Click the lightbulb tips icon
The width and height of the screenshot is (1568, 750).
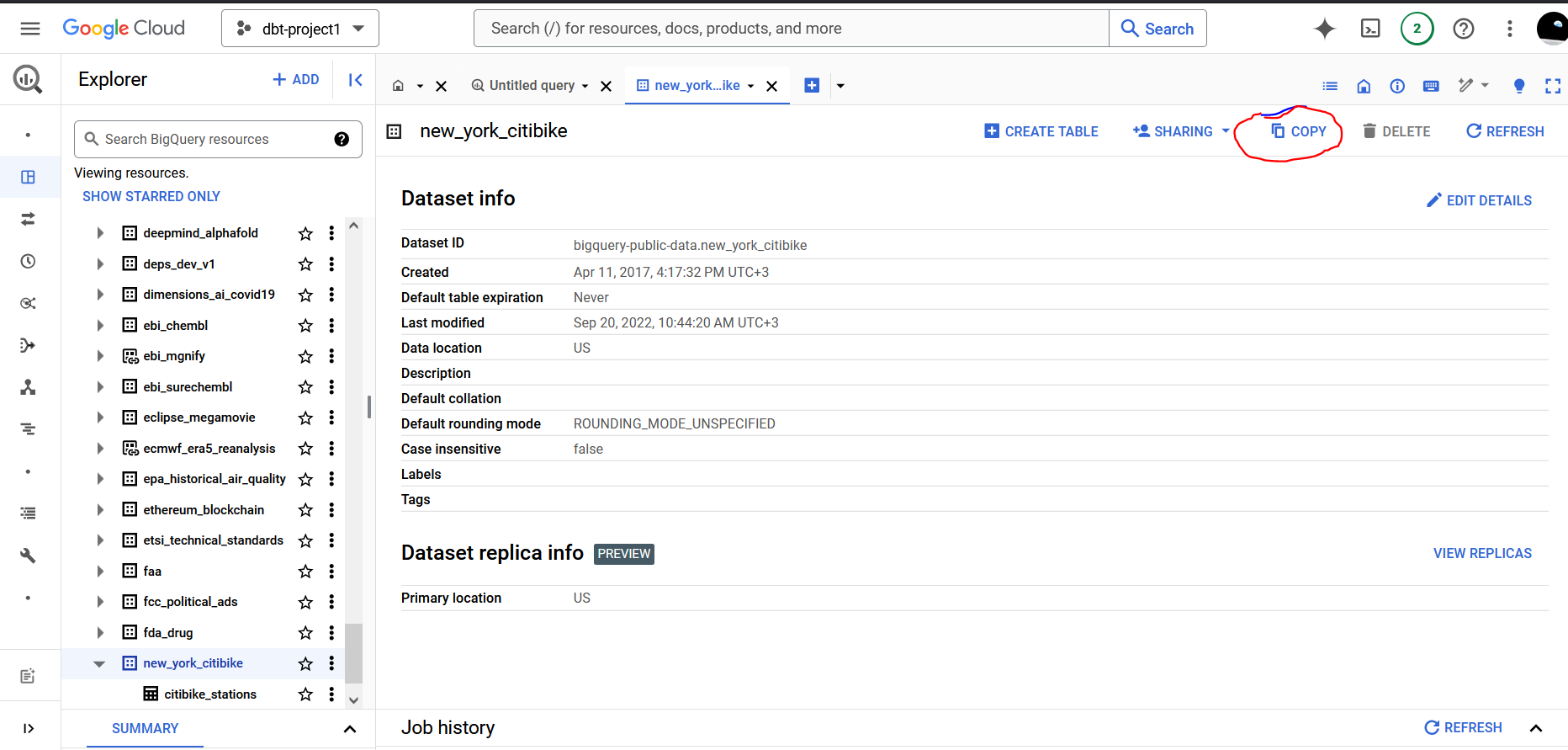pos(1519,86)
